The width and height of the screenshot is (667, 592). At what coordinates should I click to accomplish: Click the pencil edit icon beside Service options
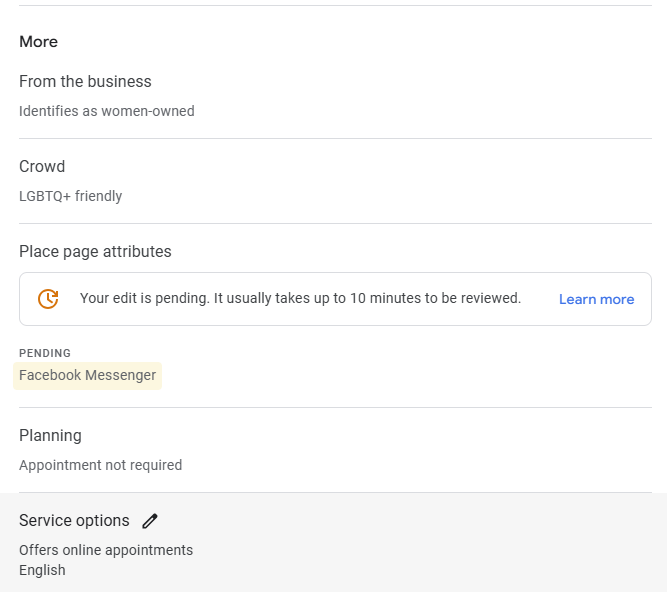coord(150,521)
